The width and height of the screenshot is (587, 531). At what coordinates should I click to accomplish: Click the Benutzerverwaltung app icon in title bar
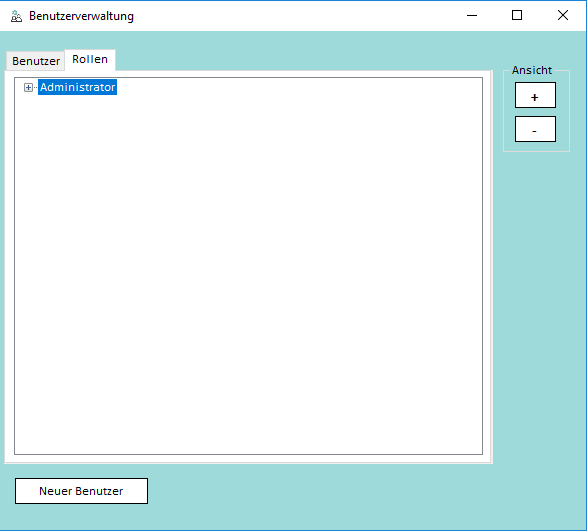click(x=16, y=16)
